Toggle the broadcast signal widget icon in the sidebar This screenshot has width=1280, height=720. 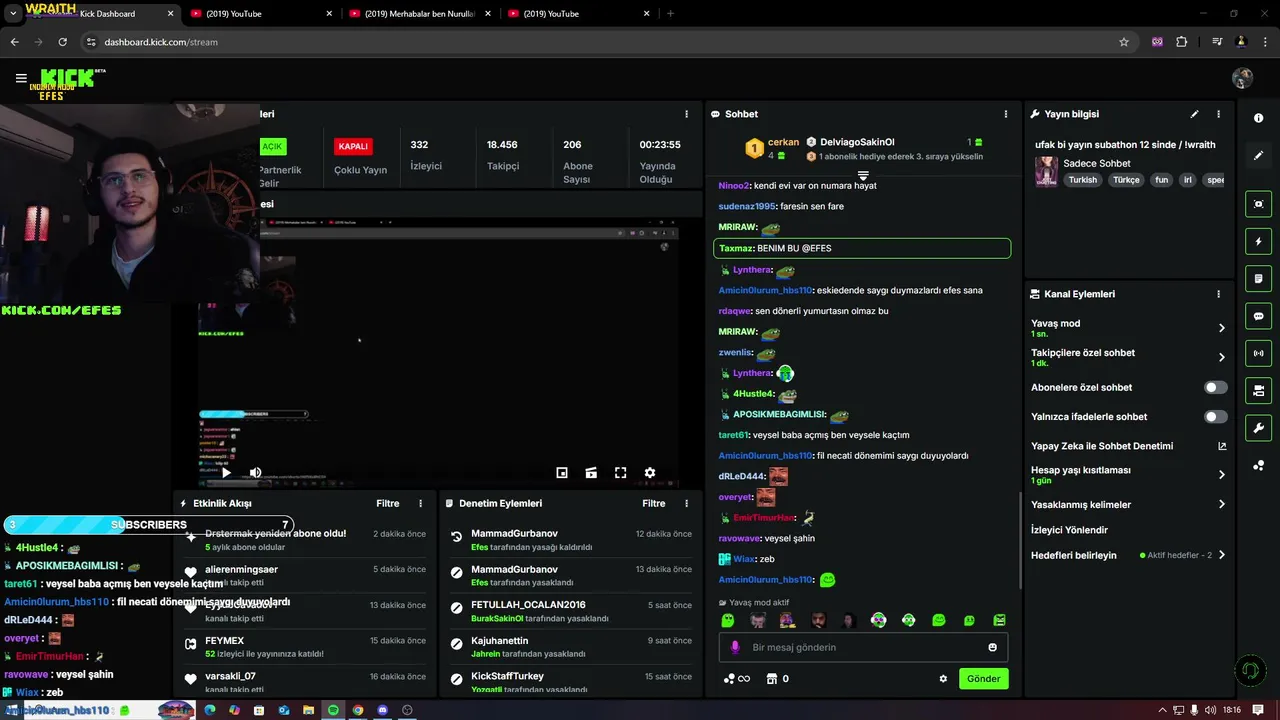(1258, 353)
